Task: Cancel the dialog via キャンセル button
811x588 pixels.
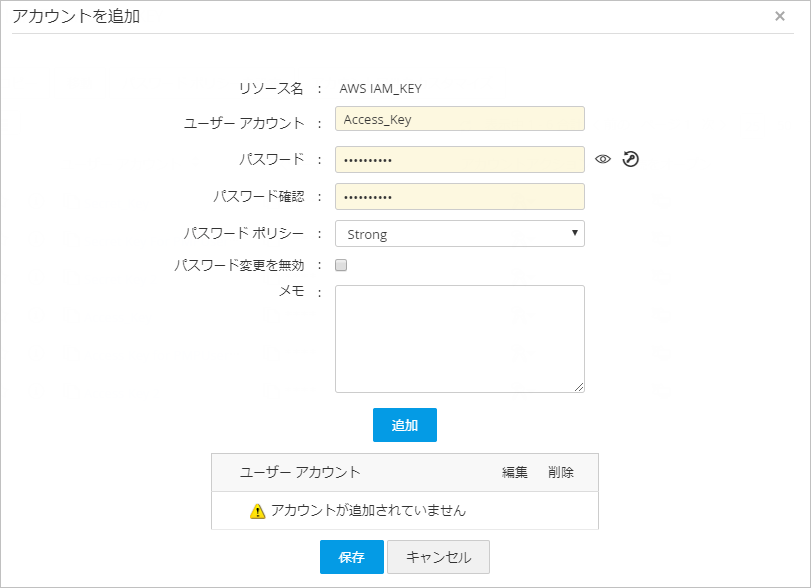Action: tap(438, 557)
